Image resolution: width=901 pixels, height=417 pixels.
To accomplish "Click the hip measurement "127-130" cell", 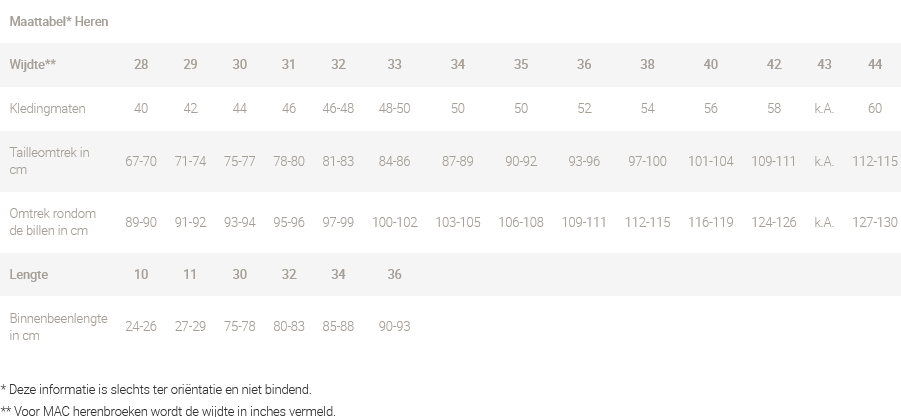I will click(875, 222).
